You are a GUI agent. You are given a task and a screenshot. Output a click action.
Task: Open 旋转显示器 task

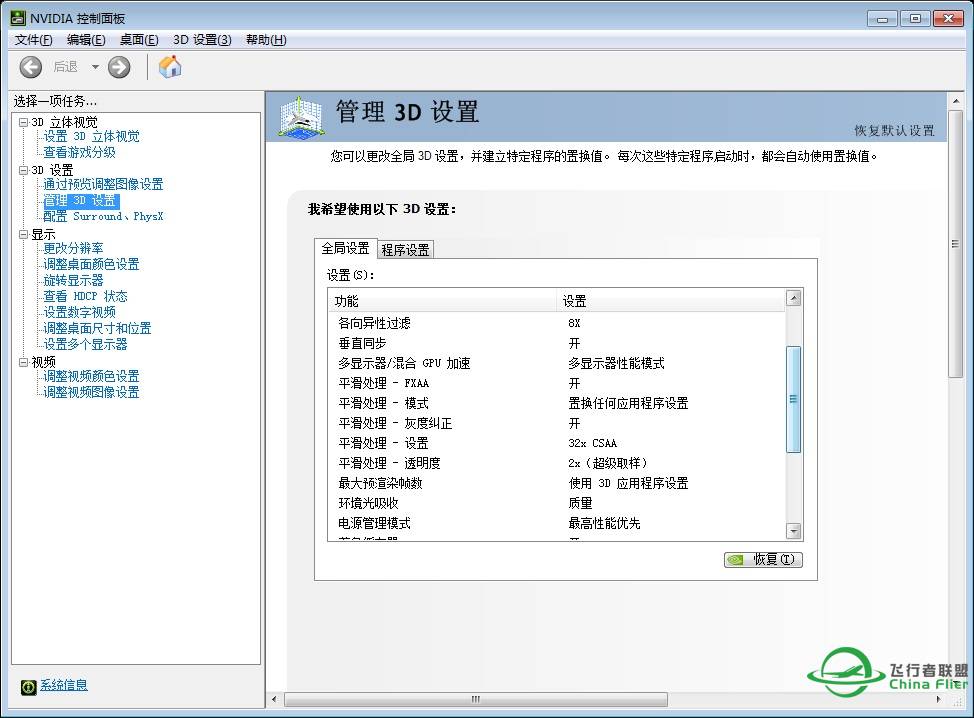[x=73, y=281]
